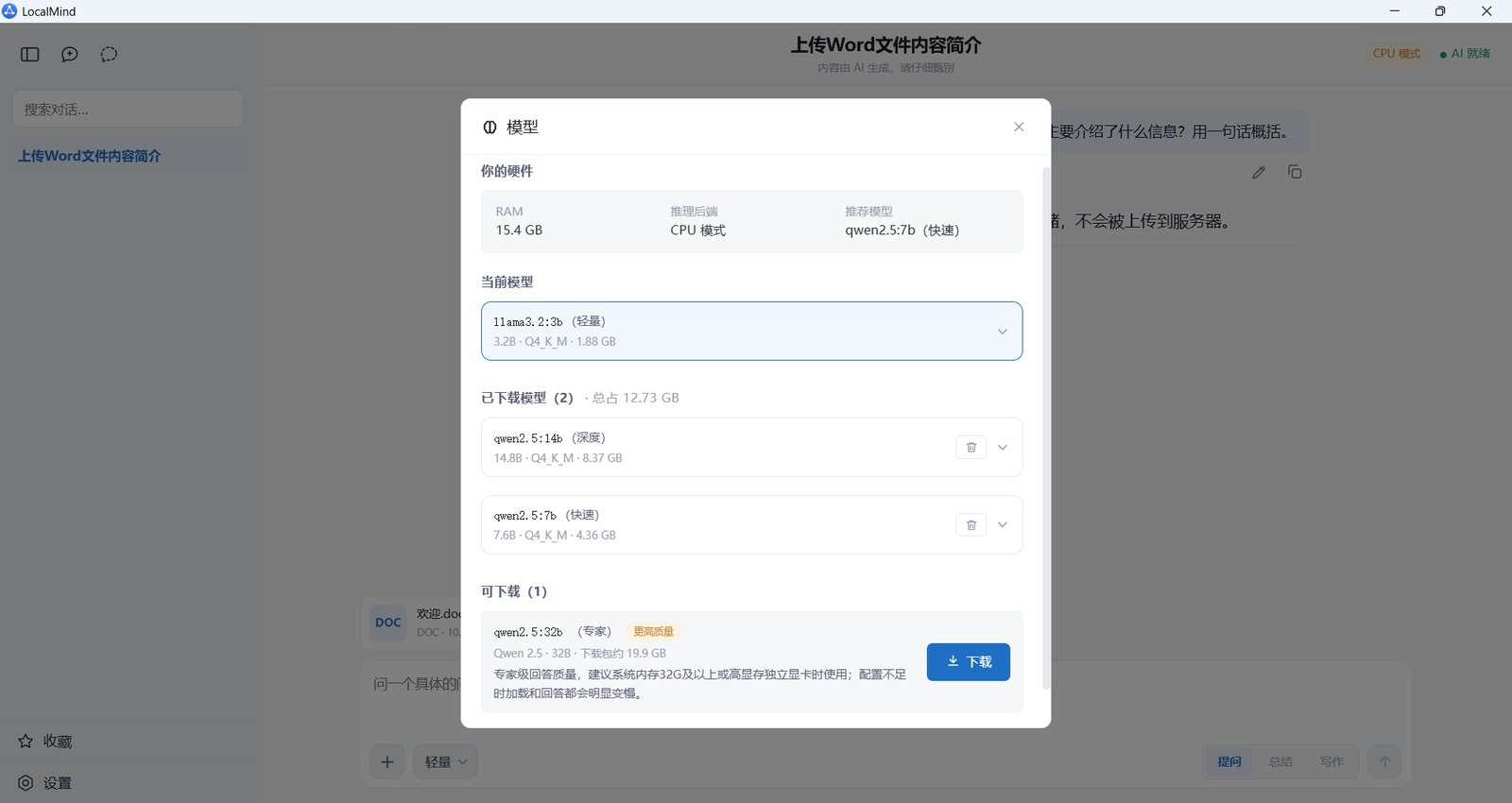Click the model dialog scrollbar
Viewport: 1512px width, 803px height.
click(x=1045, y=427)
